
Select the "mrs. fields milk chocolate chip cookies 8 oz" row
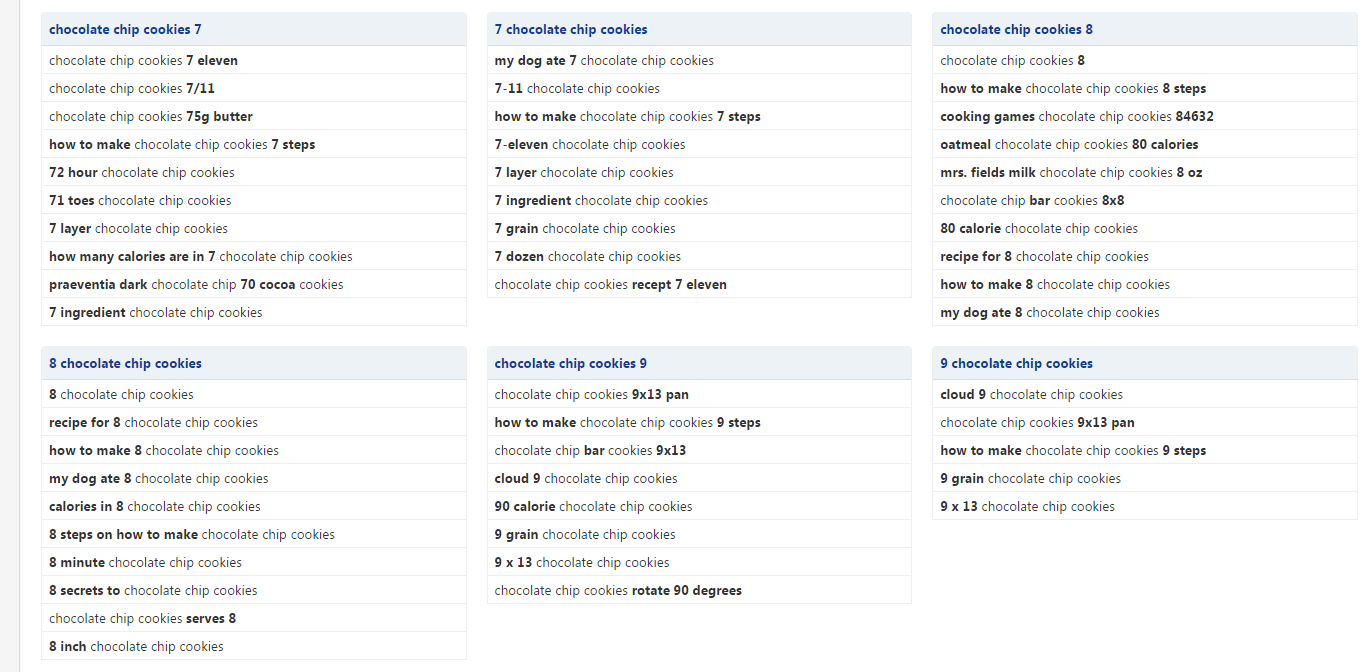1071,173
